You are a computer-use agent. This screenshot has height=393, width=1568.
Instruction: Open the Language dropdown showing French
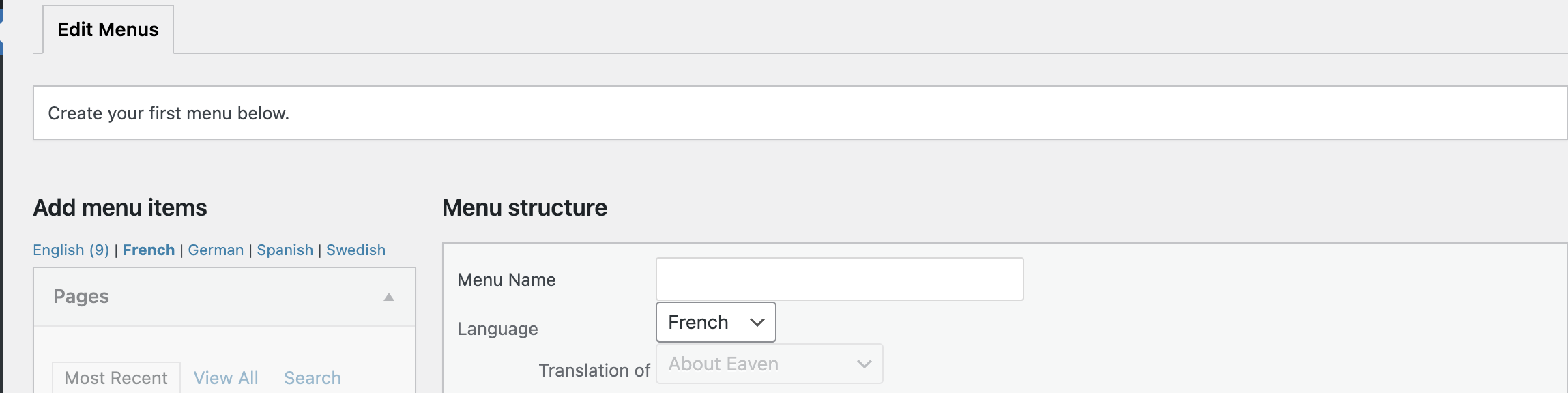pos(715,322)
